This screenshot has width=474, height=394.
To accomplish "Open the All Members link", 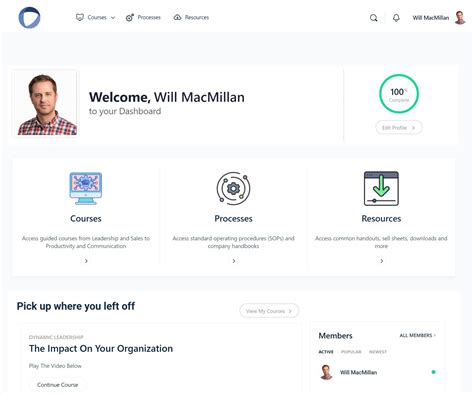I will click(x=418, y=335).
